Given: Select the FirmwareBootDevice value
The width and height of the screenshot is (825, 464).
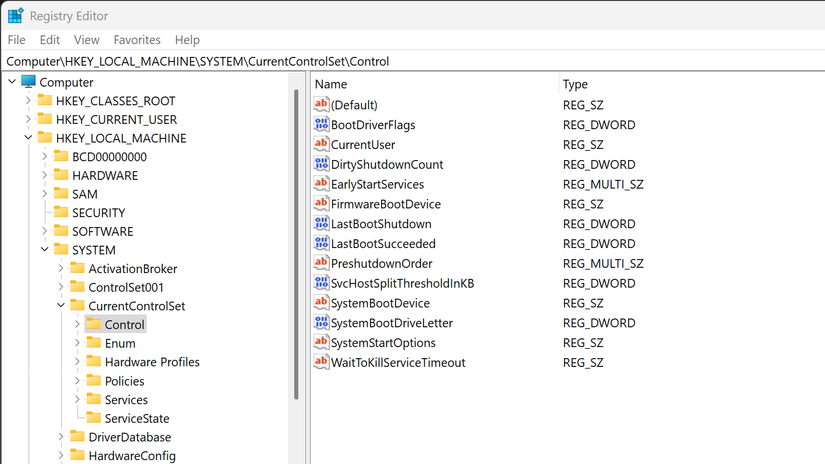Looking at the screenshot, I should 386,204.
